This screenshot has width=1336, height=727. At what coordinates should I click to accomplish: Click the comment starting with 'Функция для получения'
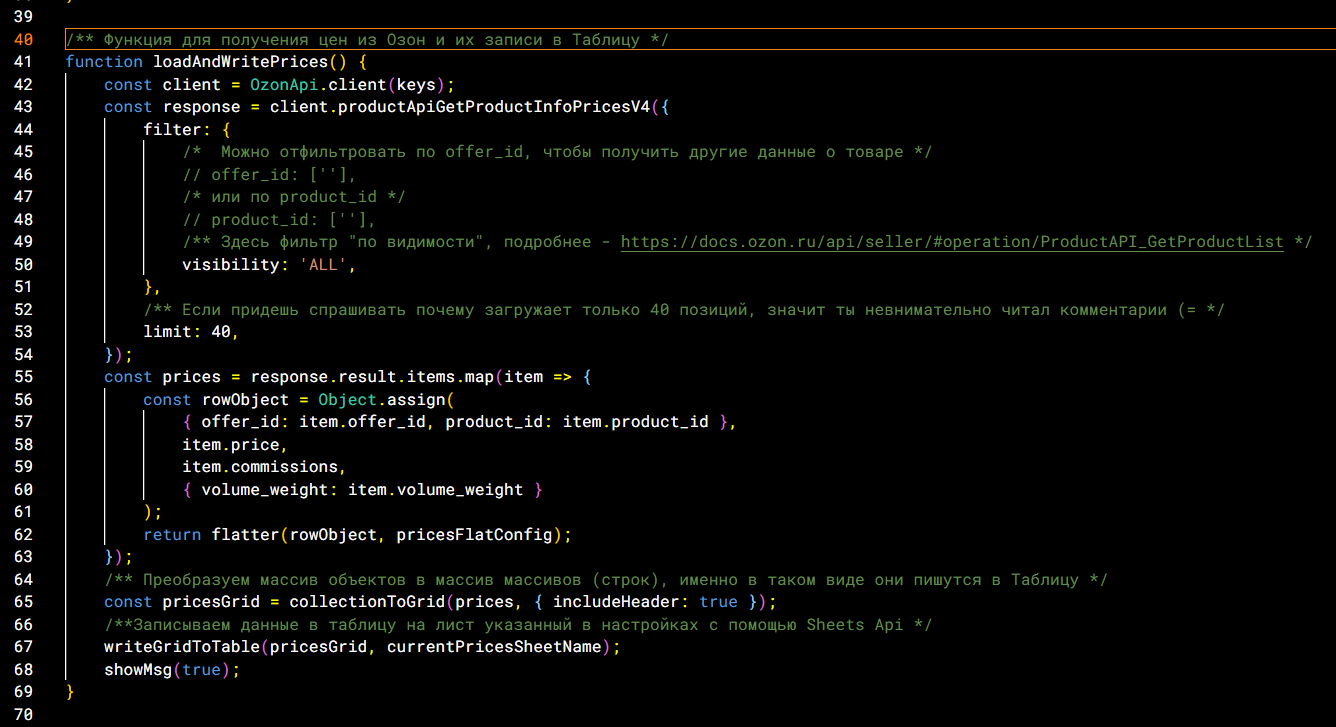(x=367, y=40)
